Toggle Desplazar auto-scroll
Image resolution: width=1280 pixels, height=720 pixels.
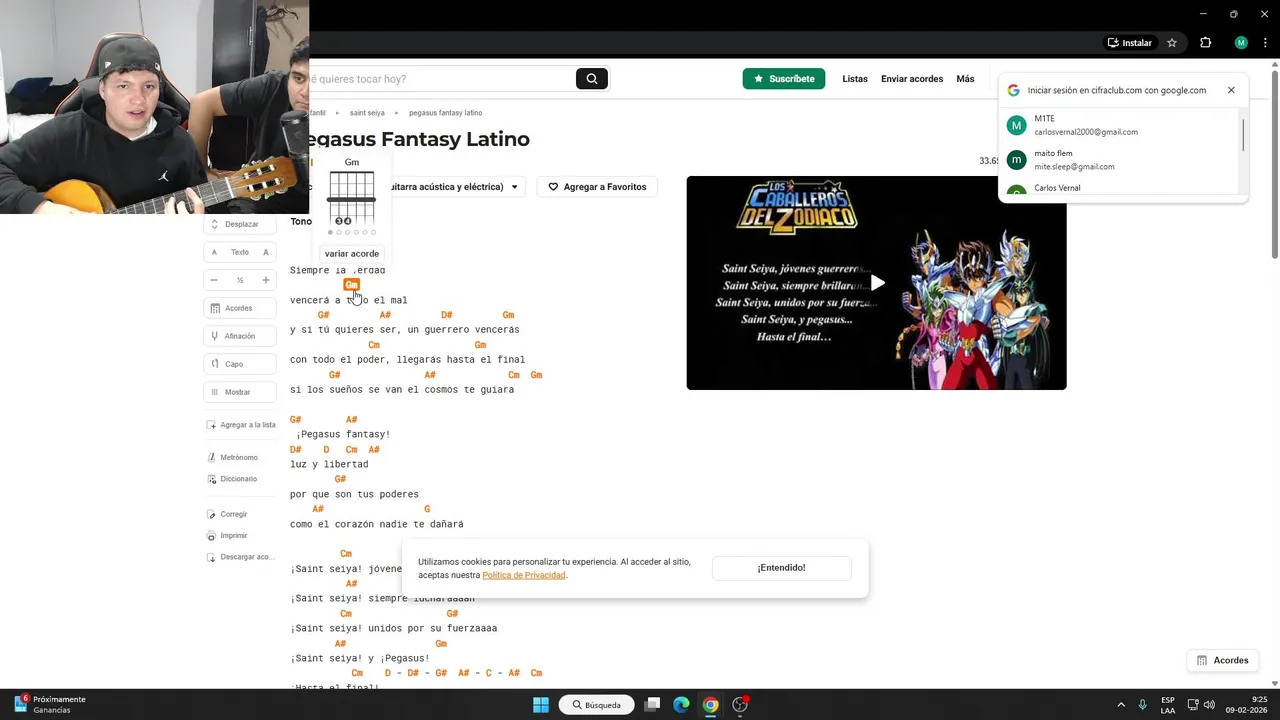[240, 224]
